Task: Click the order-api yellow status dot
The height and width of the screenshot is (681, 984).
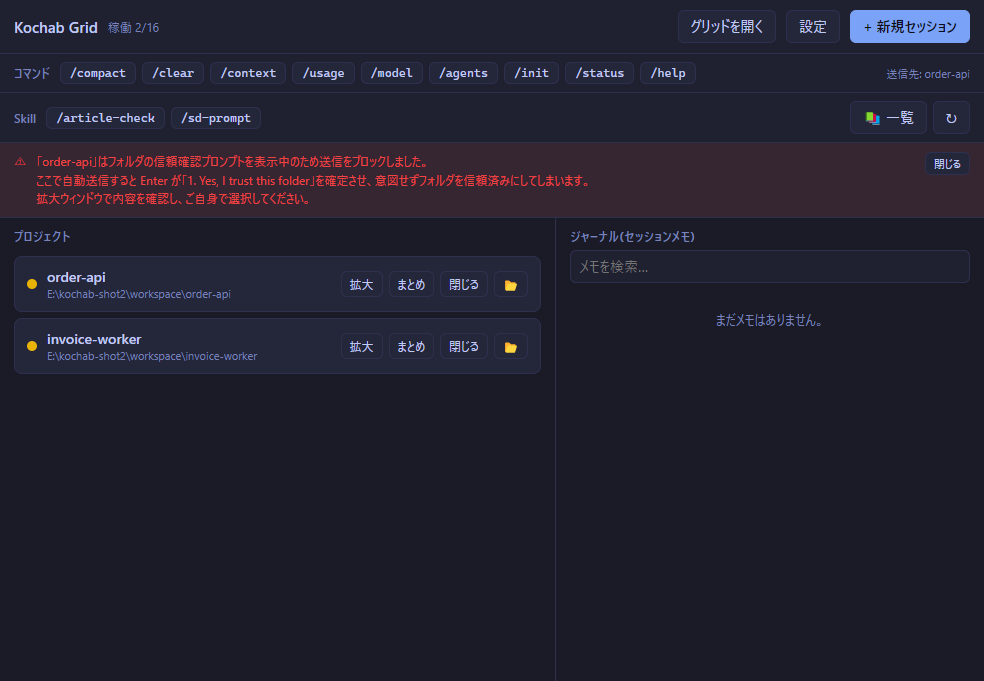Action: point(32,284)
